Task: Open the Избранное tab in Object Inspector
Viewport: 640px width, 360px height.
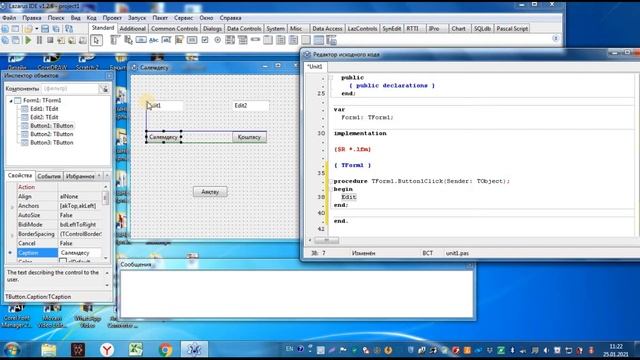Action: [80, 176]
